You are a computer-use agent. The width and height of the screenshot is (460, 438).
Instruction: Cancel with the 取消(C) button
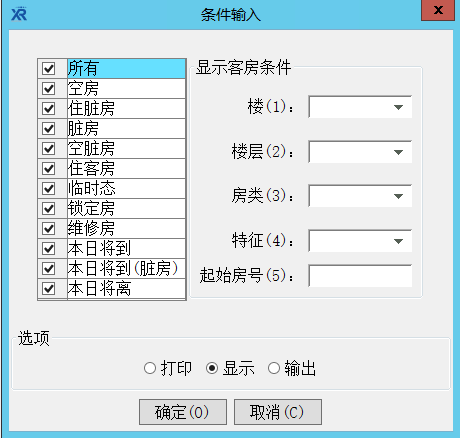[278, 412]
